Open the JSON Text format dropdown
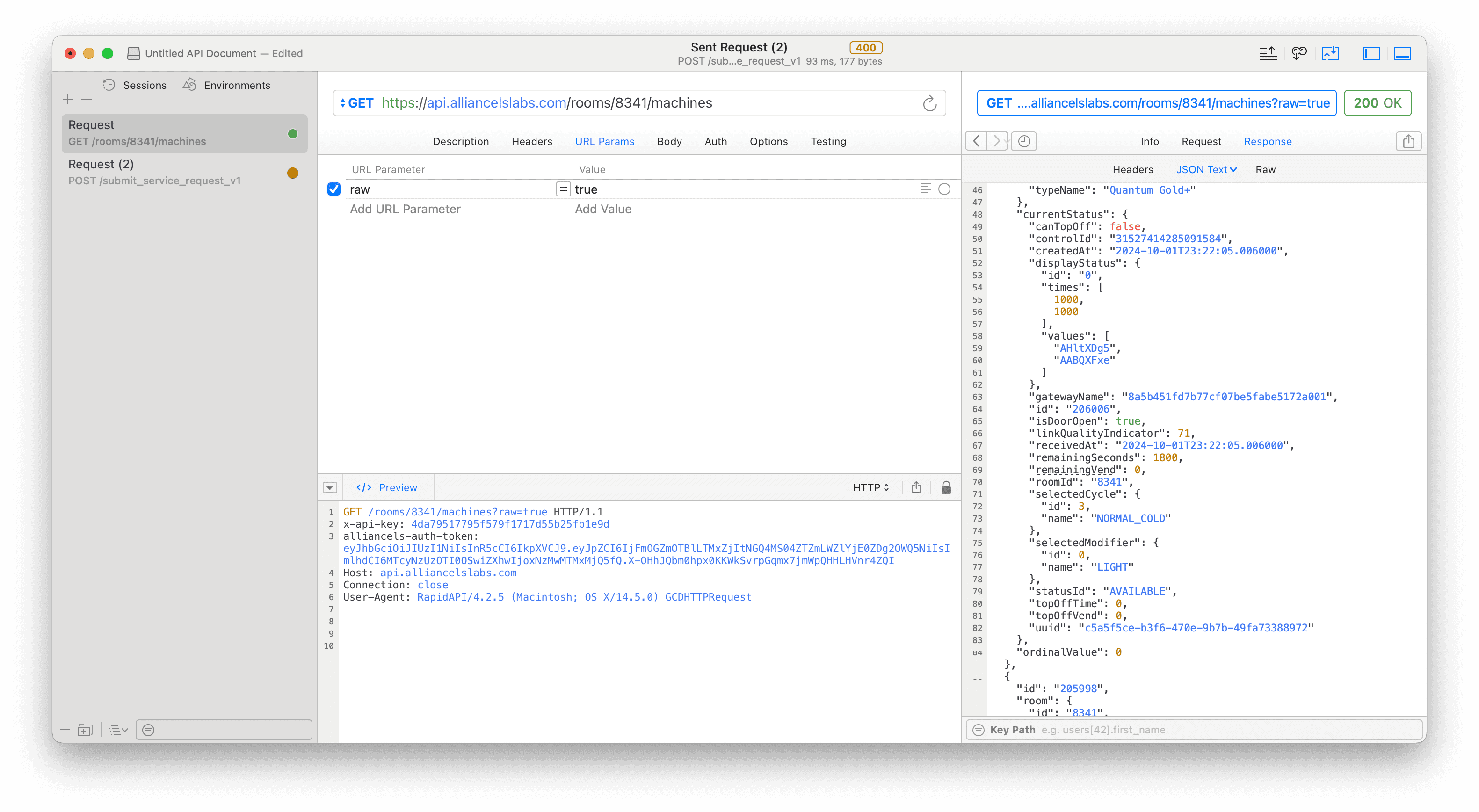 [x=1206, y=169]
